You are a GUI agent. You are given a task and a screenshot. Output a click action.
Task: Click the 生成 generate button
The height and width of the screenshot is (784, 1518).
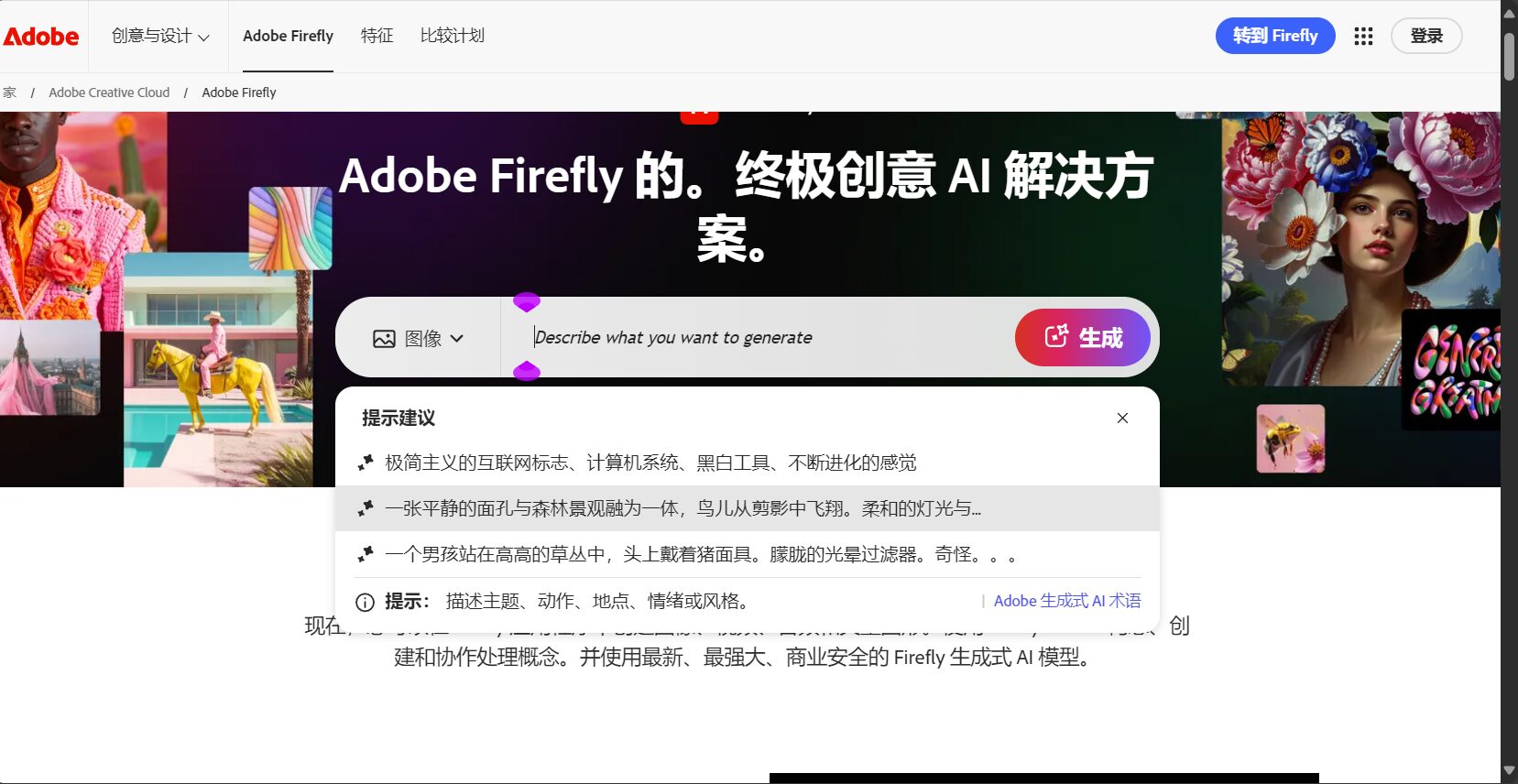1083,337
